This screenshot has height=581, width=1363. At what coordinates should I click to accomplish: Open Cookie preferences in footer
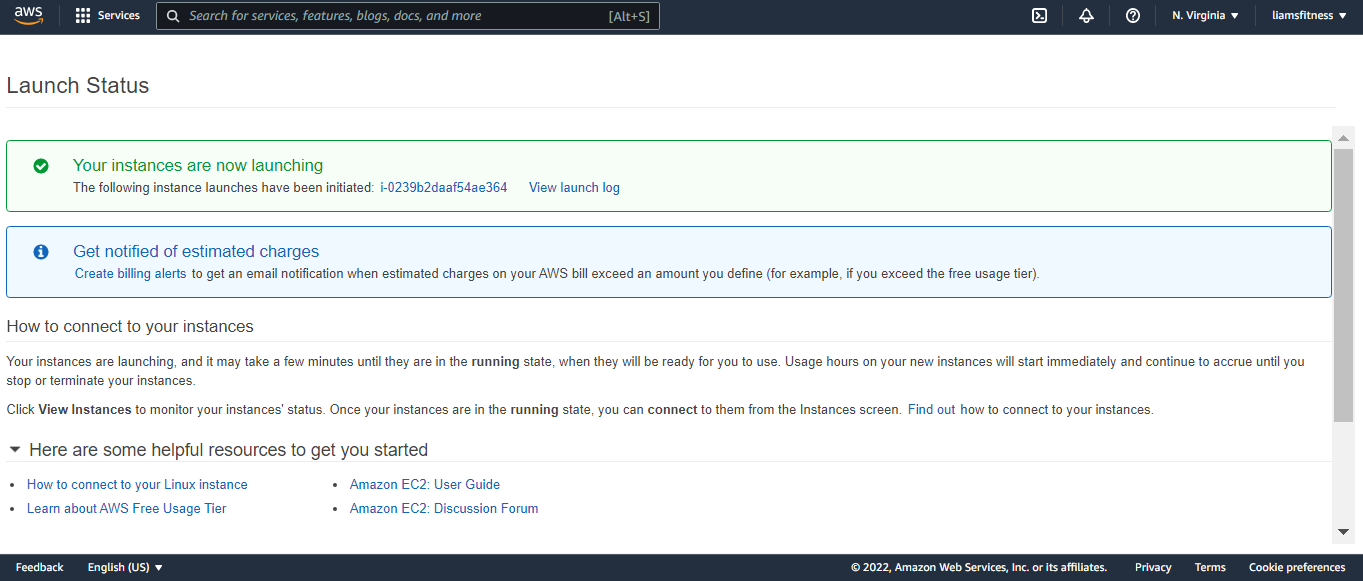pos(1296,567)
